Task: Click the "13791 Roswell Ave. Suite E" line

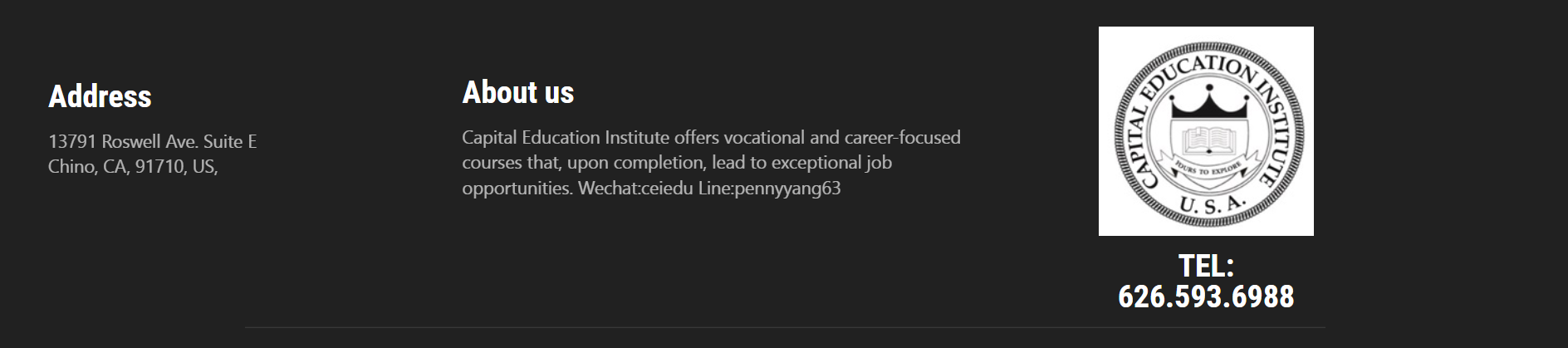Action: point(152,142)
